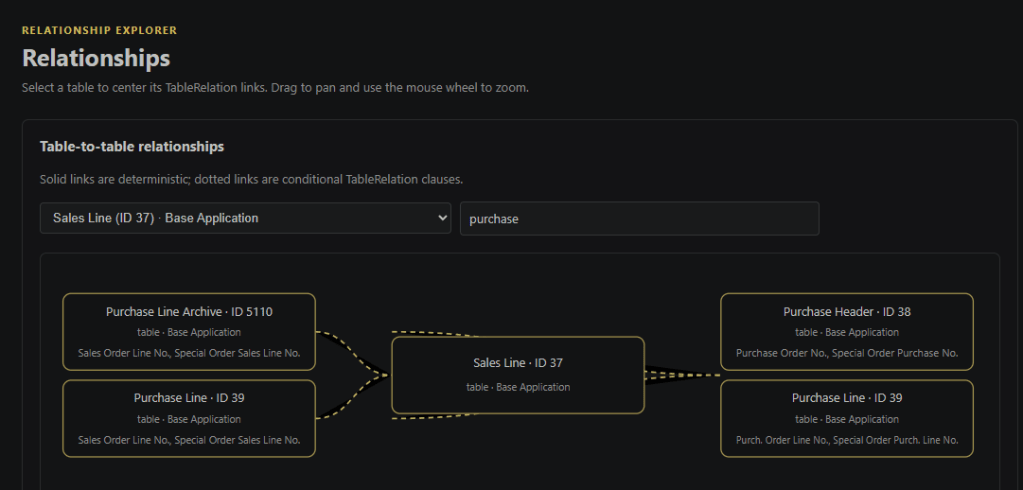This screenshot has height=490, width=1023.
Task: Select the Purchase Header · ID 38 node
Action: (x=847, y=331)
